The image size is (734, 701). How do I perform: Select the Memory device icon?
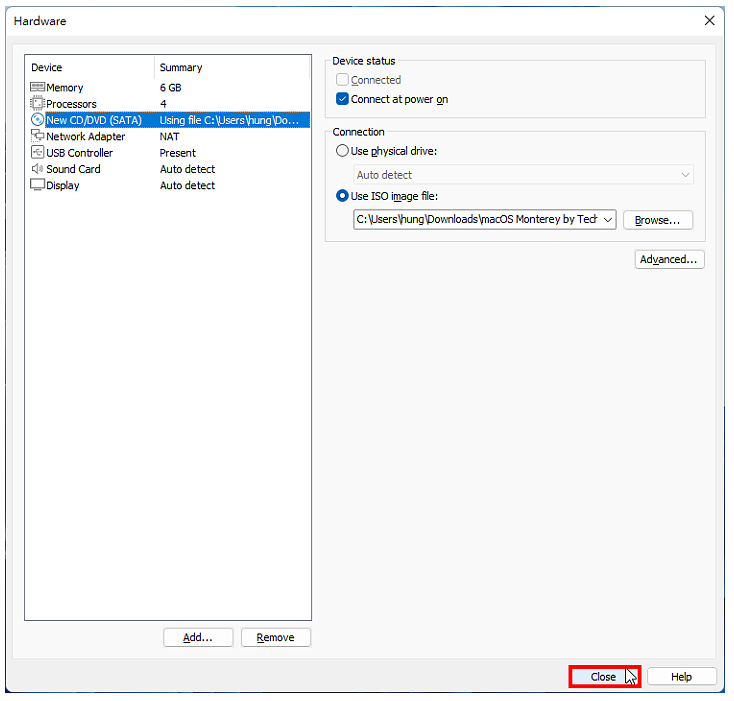click(37, 87)
